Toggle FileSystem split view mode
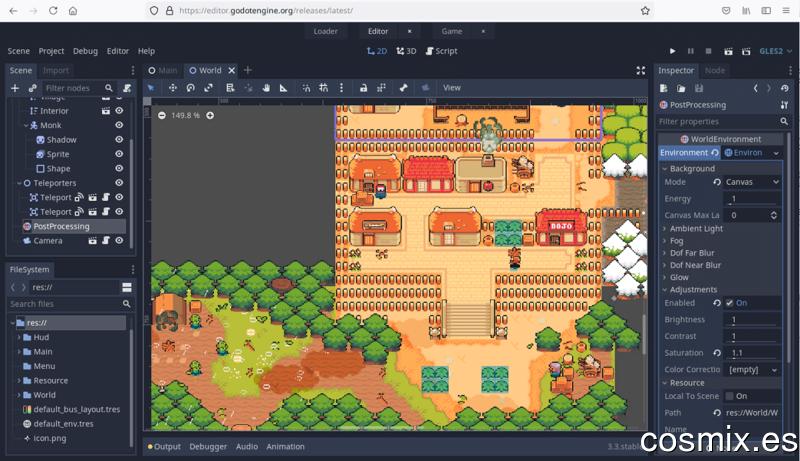 tap(127, 287)
